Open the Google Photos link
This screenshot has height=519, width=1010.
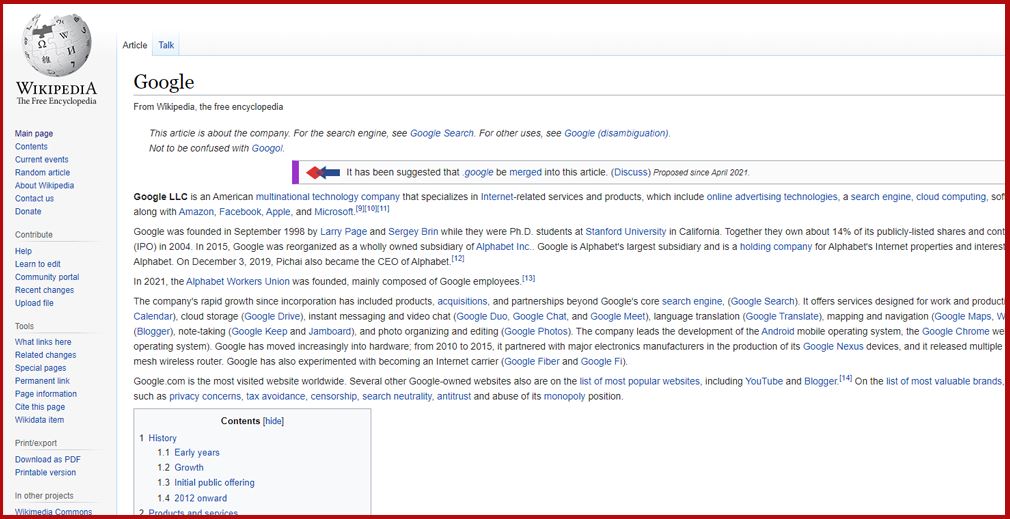tap(536, 332)
